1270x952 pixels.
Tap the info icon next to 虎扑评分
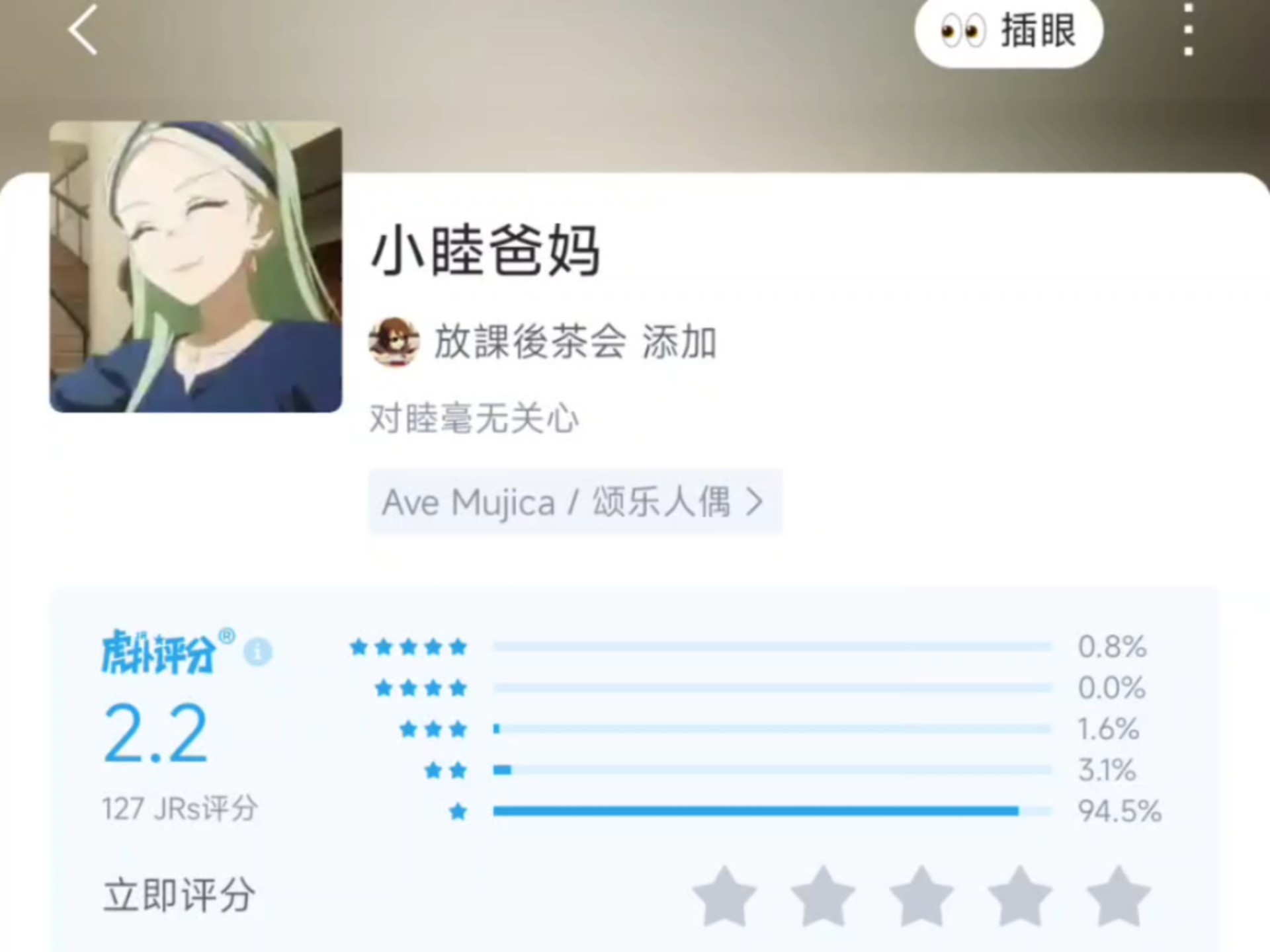258,652
